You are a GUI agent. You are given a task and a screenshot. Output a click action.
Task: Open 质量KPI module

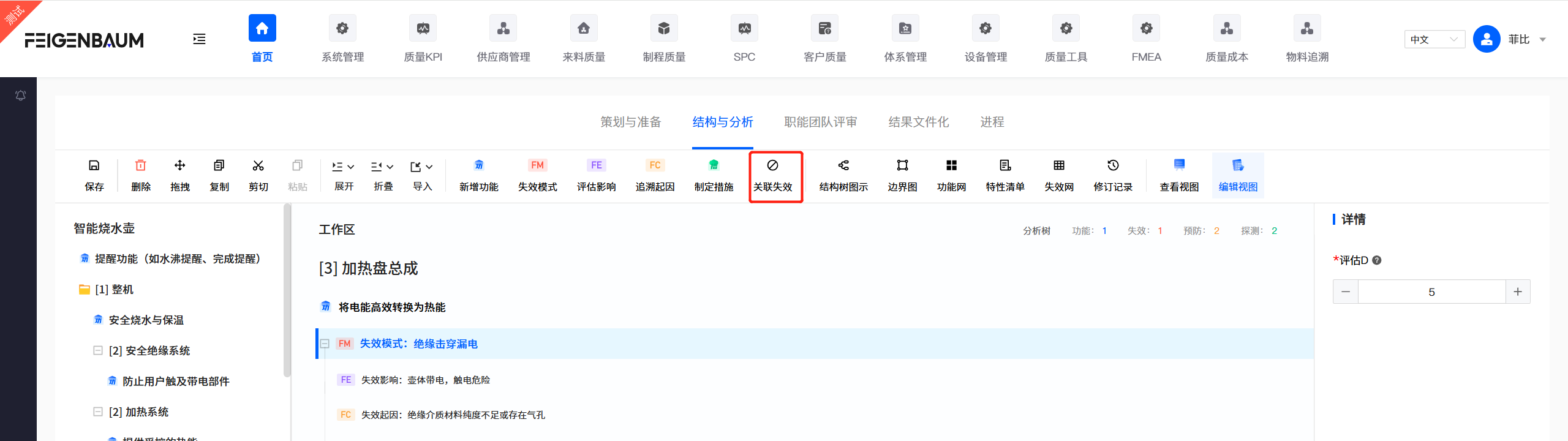(x=423, y=40)
